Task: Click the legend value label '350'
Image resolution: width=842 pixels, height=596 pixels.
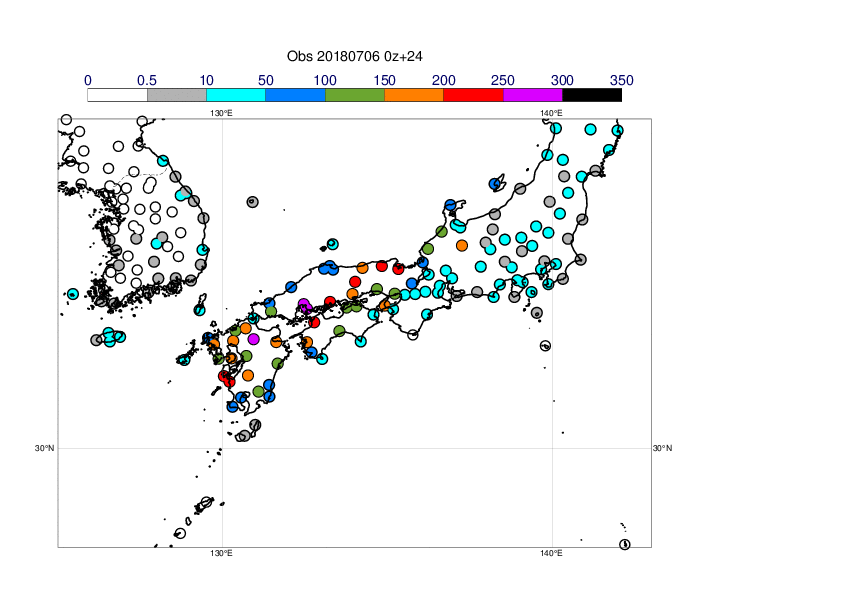Action: 622,81
